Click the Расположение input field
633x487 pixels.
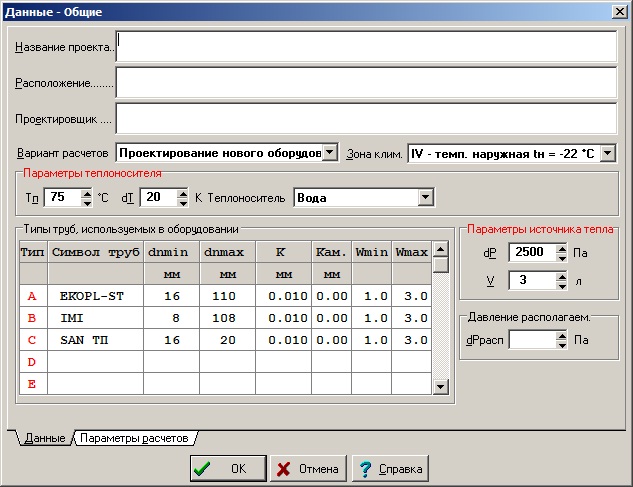366,82
